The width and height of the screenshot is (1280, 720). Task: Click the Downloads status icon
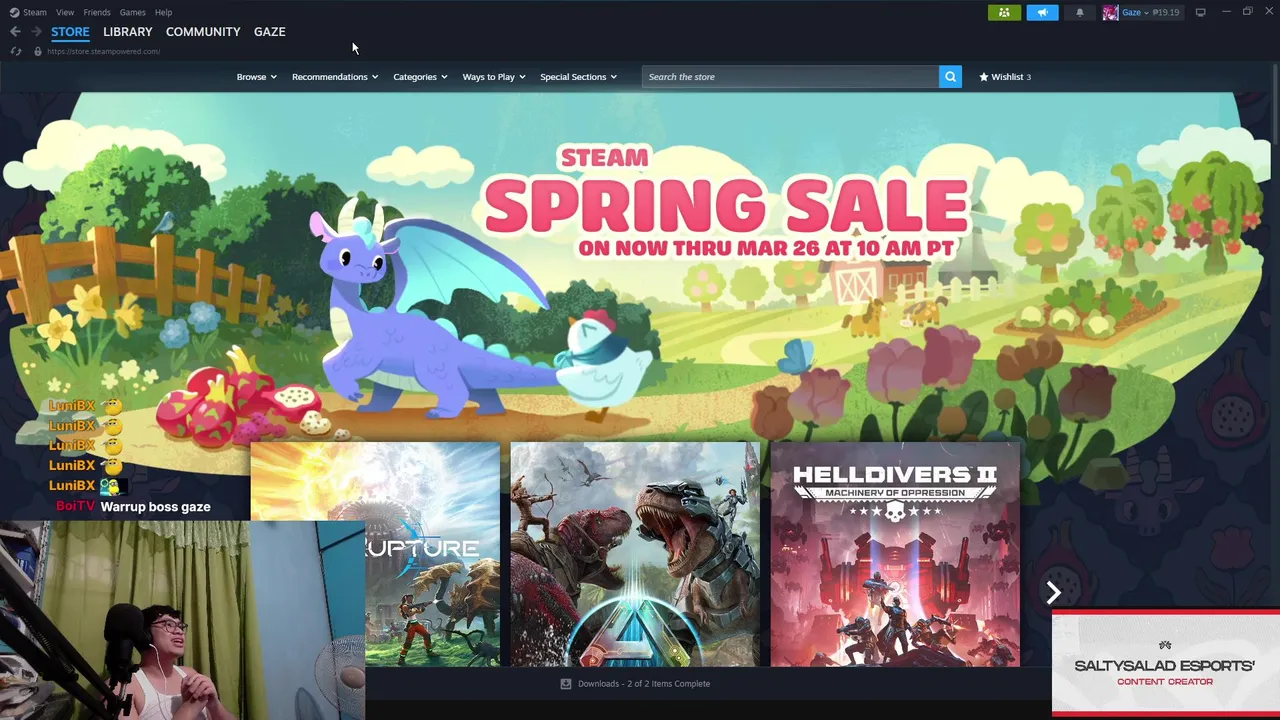tap(566, 684)
